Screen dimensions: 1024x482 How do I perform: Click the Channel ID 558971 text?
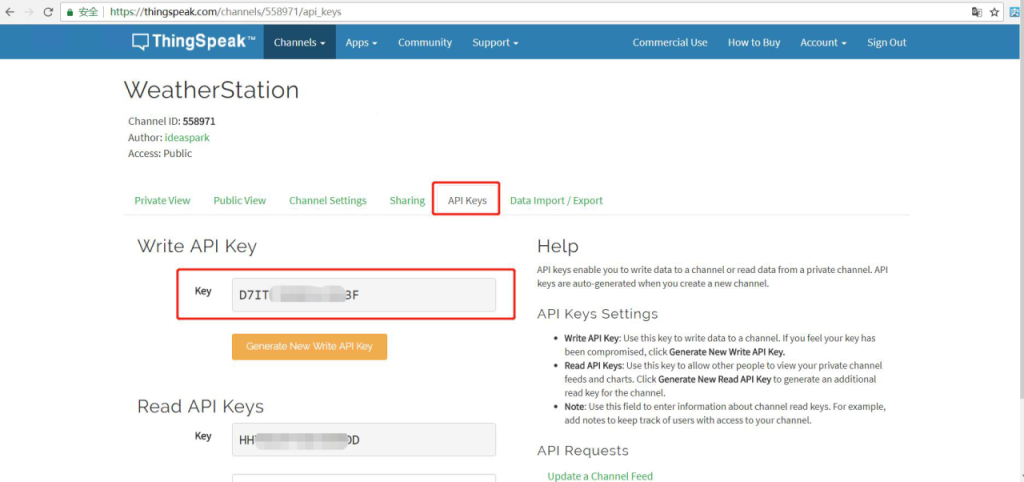pyautogui.click(x=172, y=121)
